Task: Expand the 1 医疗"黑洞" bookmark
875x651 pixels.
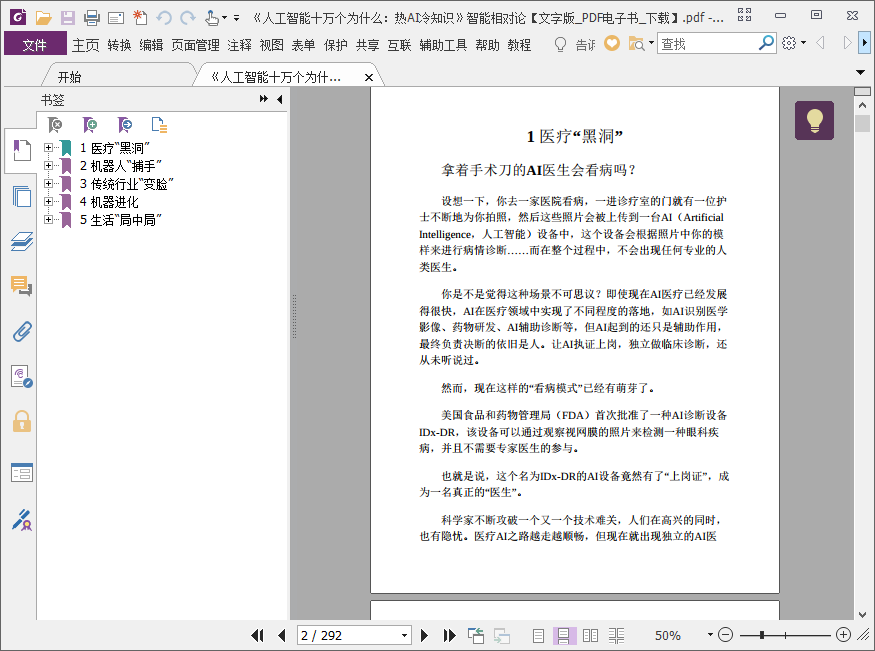Action: [49, 148]
